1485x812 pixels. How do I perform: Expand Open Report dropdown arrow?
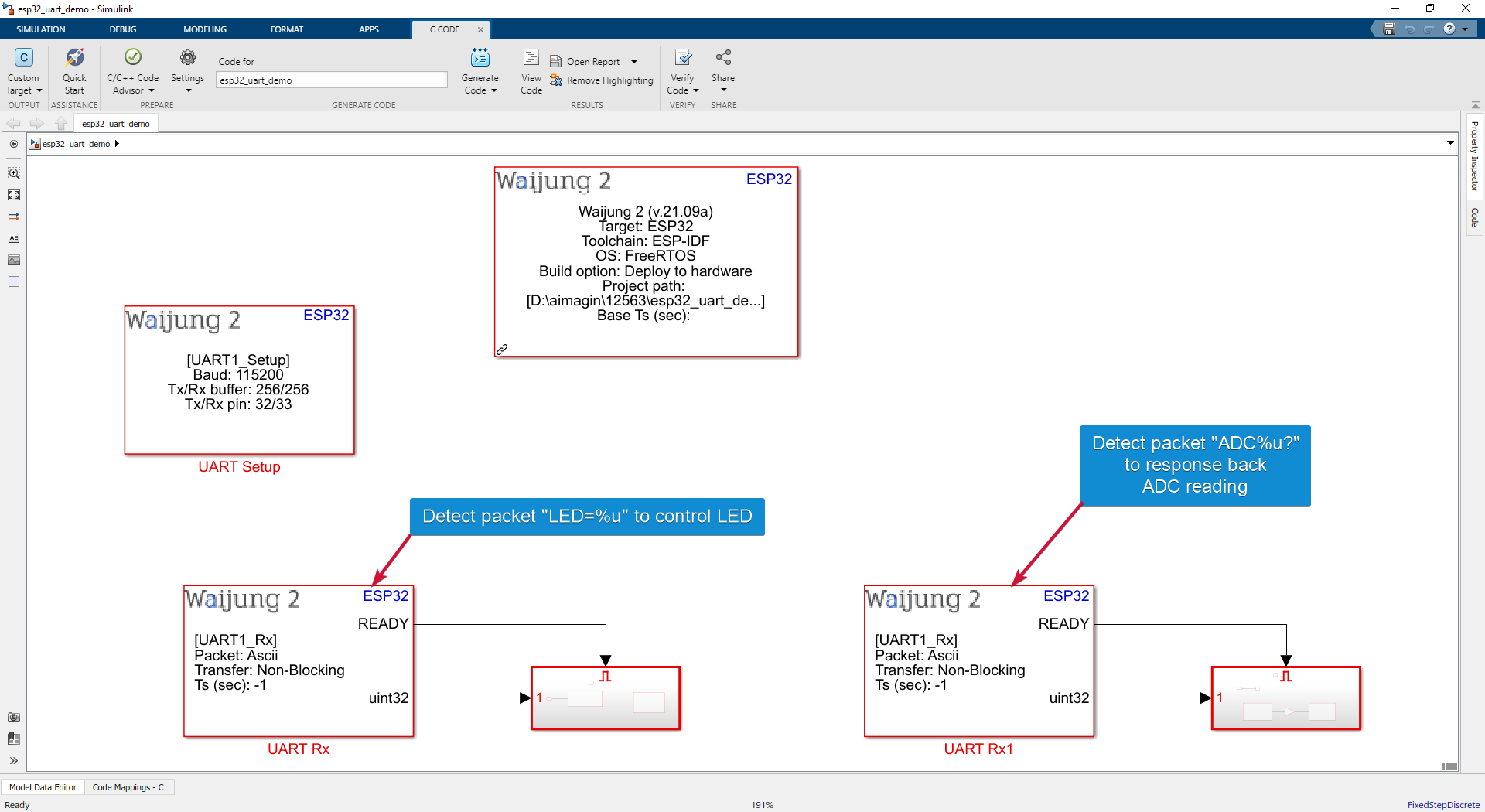coord(634,62)
